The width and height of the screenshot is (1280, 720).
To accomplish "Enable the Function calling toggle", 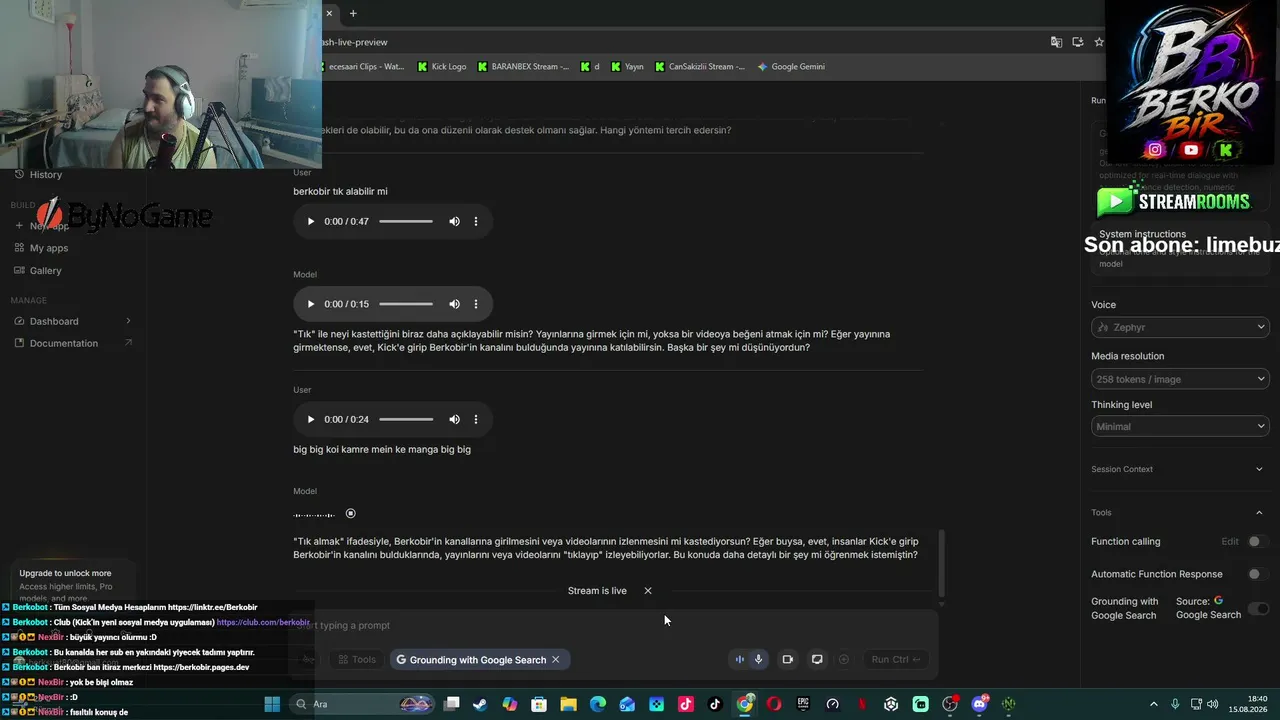I will 1258,542.
